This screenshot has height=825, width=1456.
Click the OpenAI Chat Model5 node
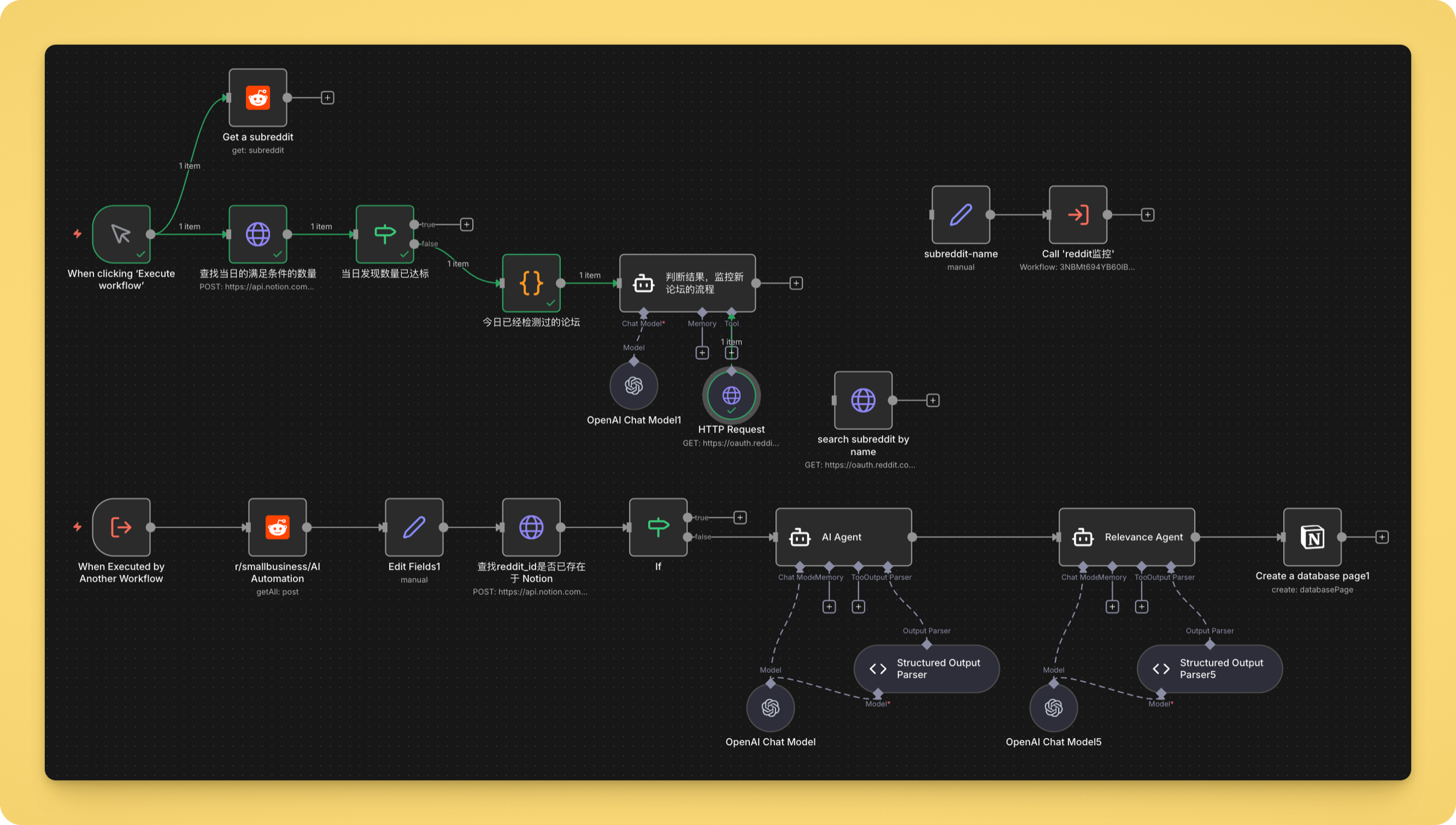click(1053, 708)
